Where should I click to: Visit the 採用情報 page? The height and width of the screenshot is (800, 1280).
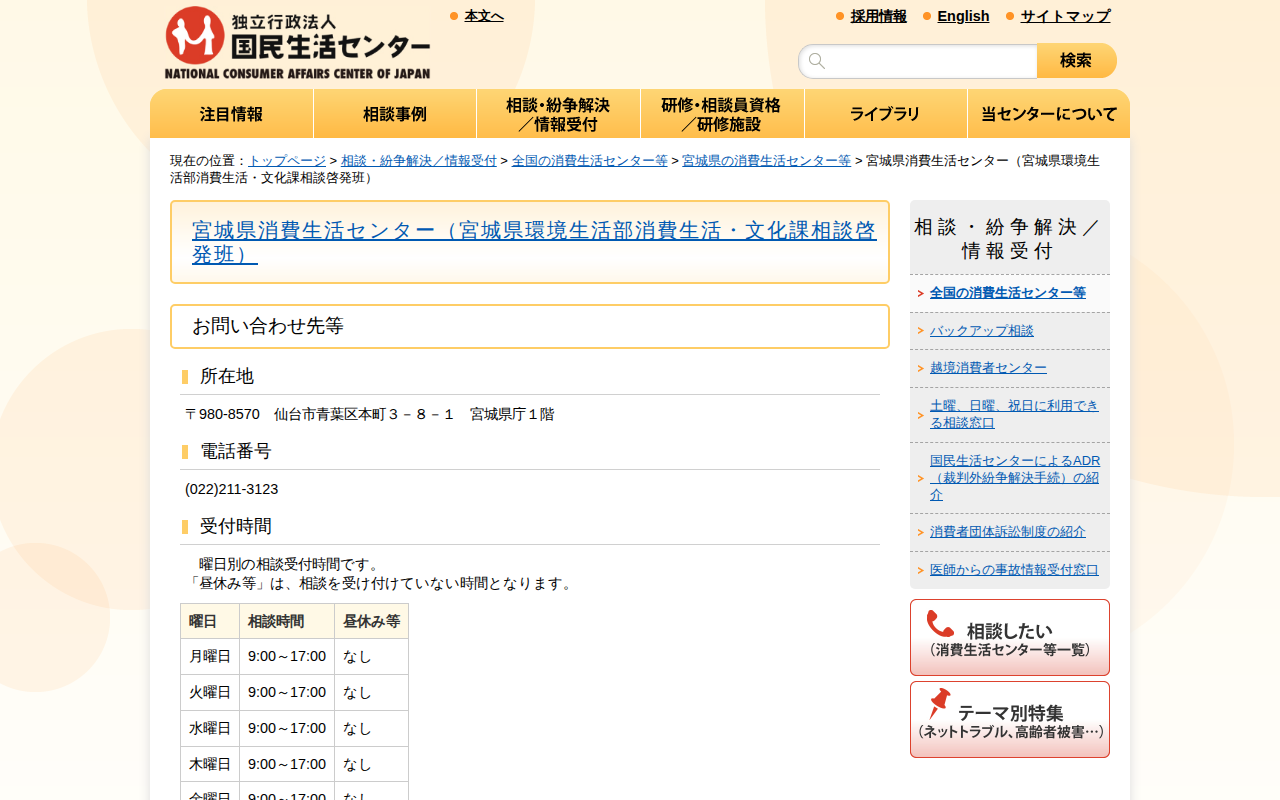[x=878, y=15]
